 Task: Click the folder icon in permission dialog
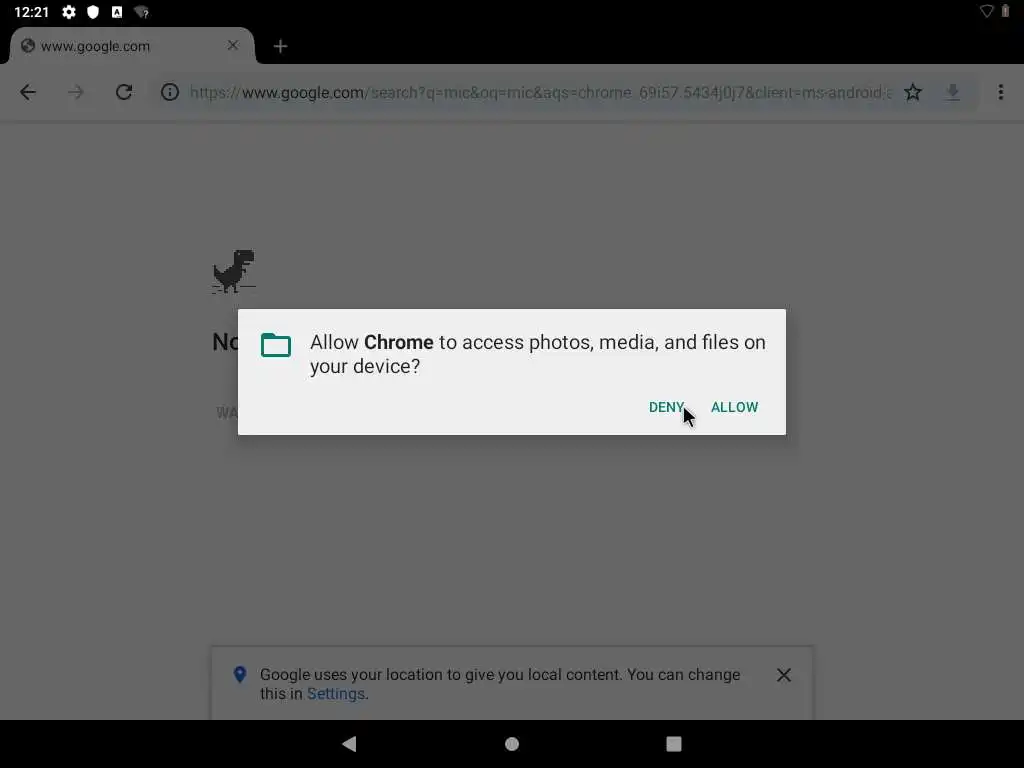276,345
